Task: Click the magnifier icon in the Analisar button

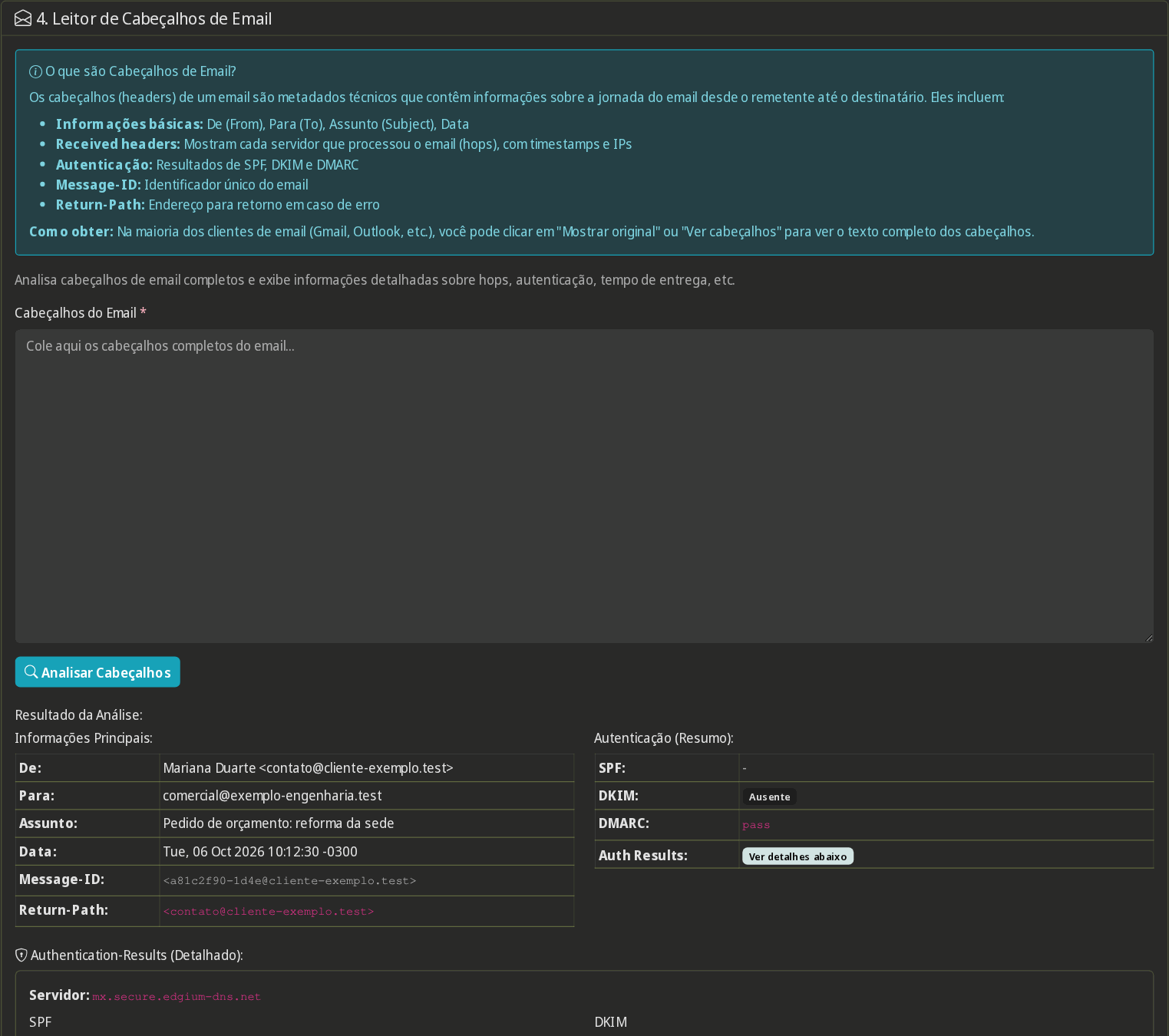Action: click(x=31, y=672)
